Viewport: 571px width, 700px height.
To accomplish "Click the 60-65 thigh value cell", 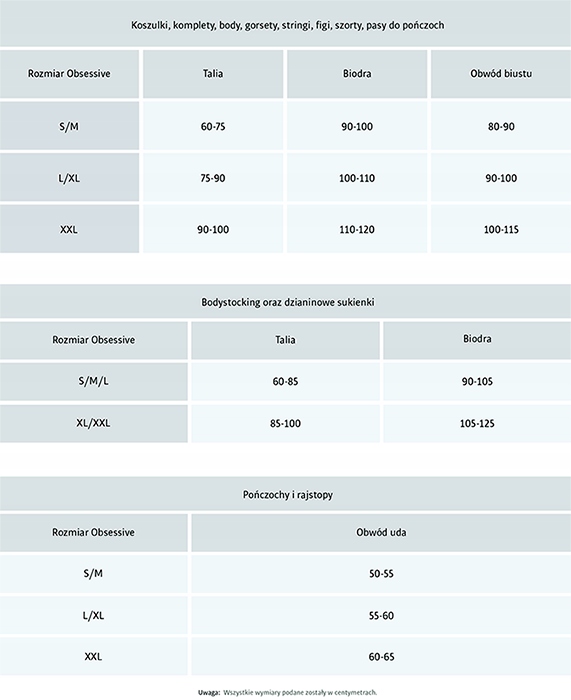I will 381,657.
